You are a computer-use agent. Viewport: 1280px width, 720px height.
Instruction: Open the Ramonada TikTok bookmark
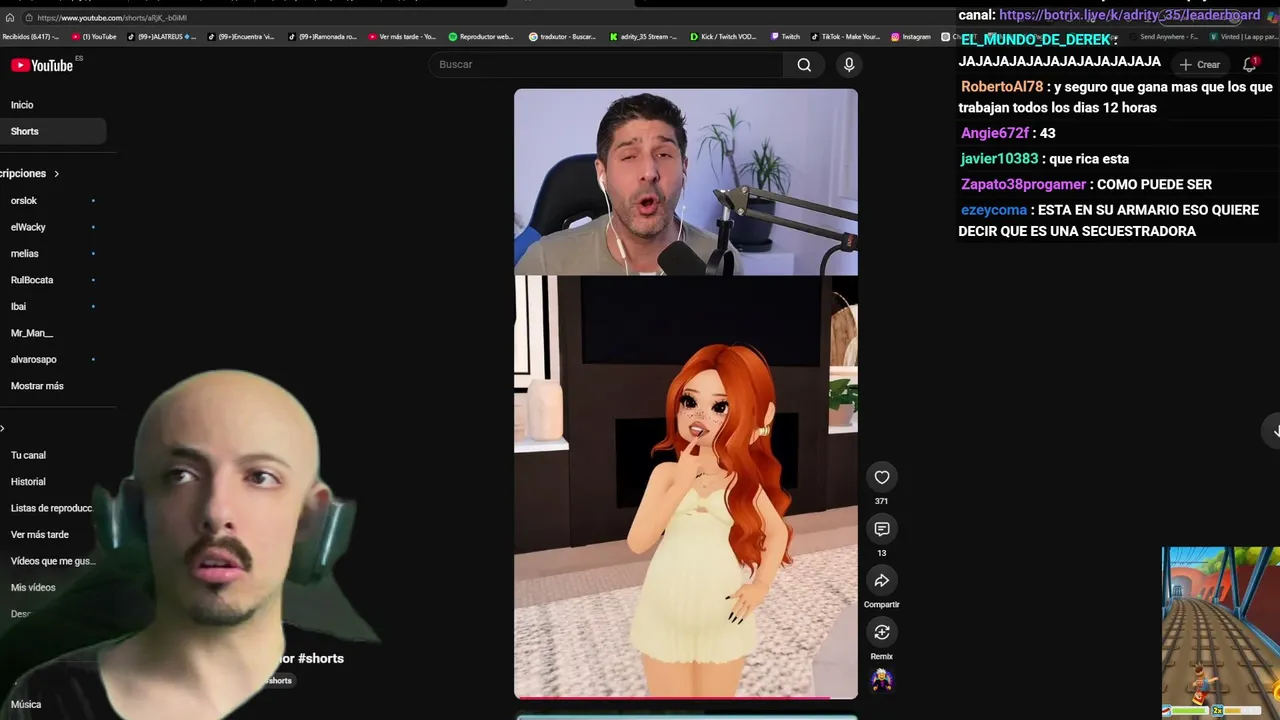[x=322, y=37]
